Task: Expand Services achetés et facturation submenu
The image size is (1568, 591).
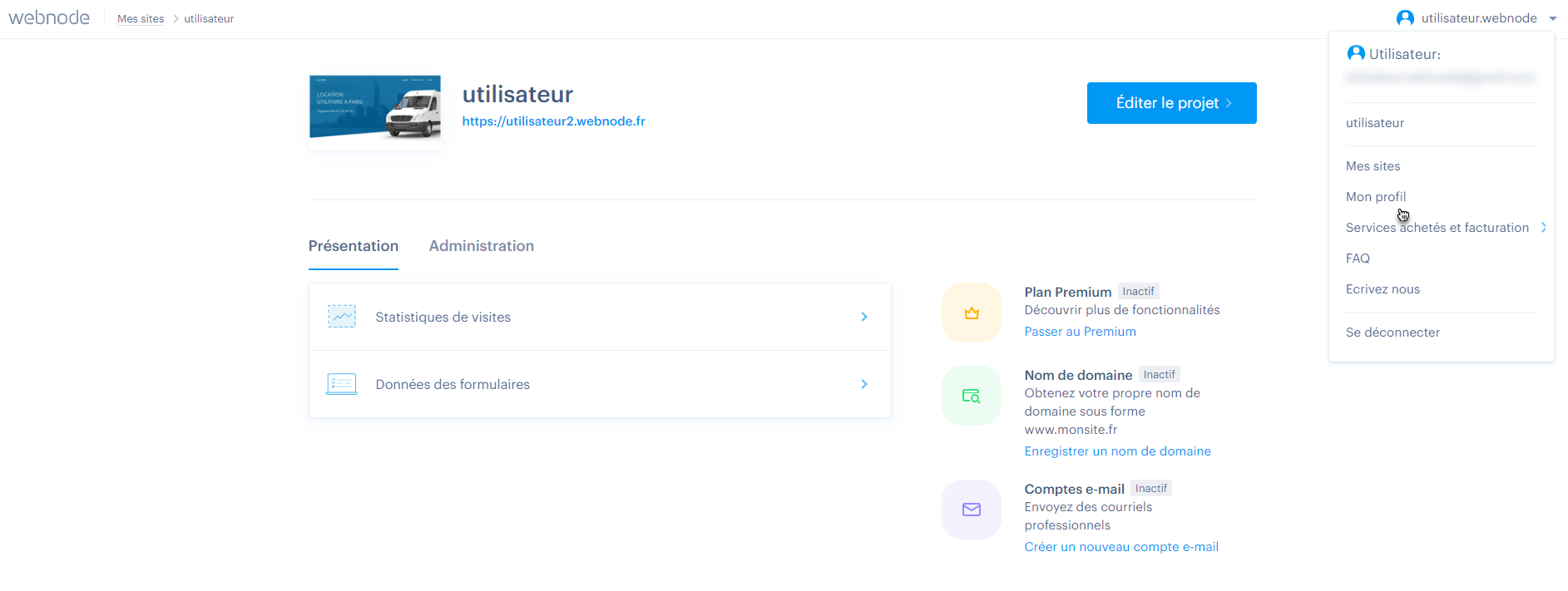Action: click(1543, 228)
